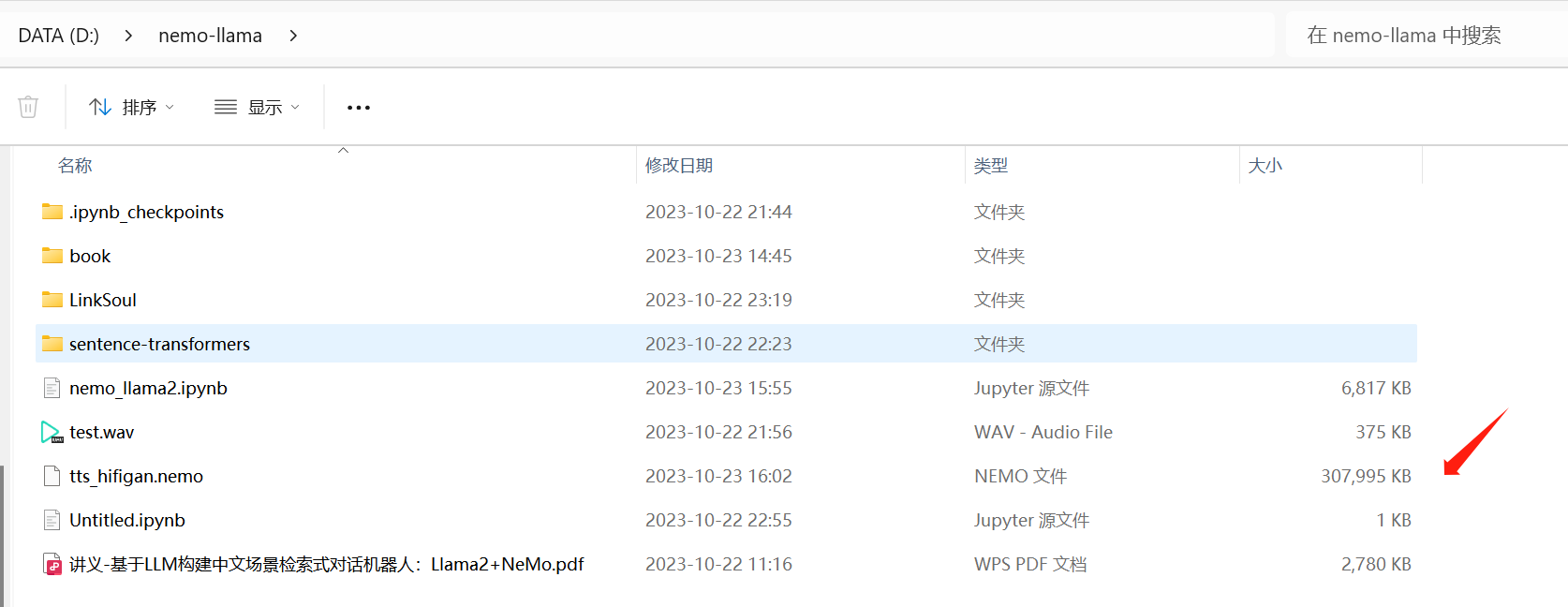Select the sentence-transformers name text
Viewport: 1568px width, 607px height.
(x=159, y=344)
